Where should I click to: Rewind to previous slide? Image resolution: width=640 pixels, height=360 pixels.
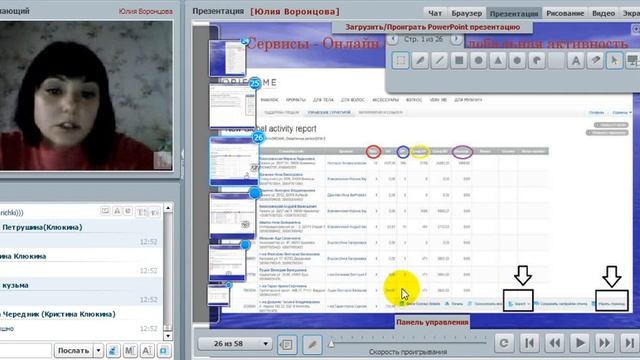(x=555, y=343)
